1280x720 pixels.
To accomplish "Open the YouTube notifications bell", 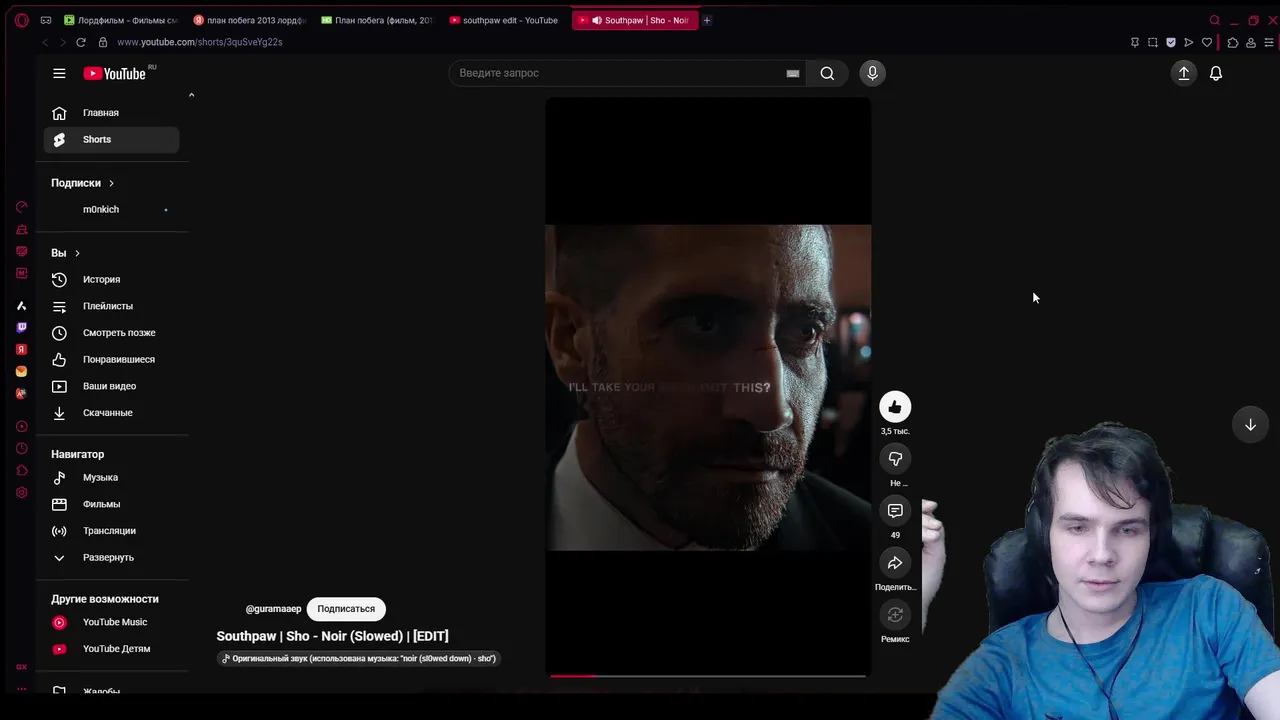I will pos(1216,73).
